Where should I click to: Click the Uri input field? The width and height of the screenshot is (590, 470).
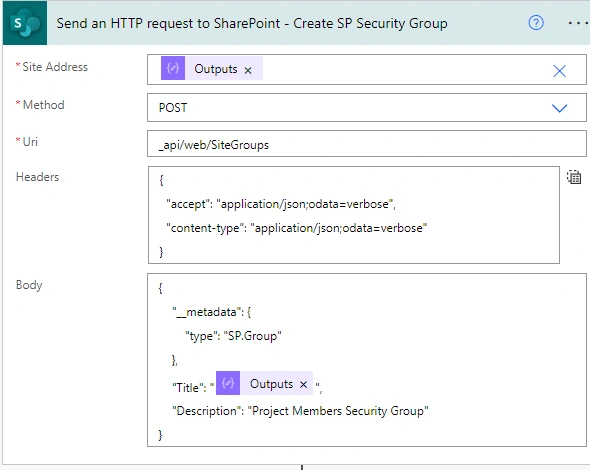click(366, 144)
